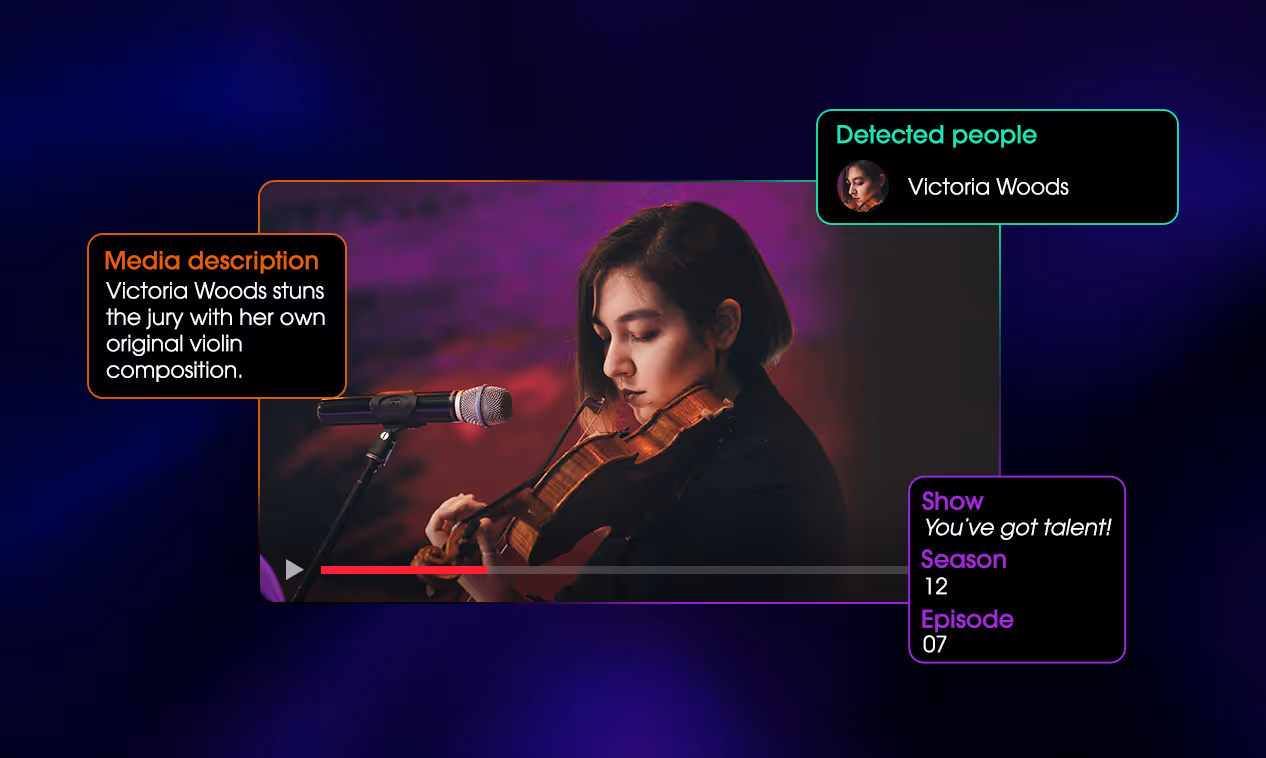1266x758 pixels.
Task: Click the Show label in metadata card
Action: tap(952, 501)
